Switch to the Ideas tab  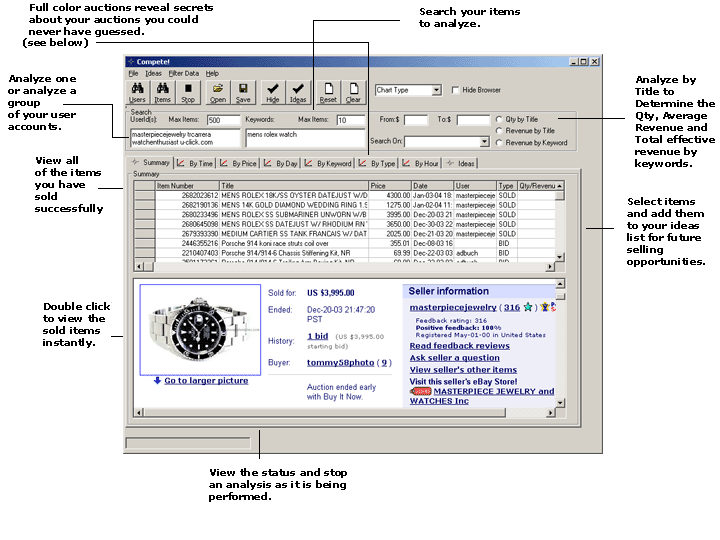pyautogui.click(x=461, y=163)
